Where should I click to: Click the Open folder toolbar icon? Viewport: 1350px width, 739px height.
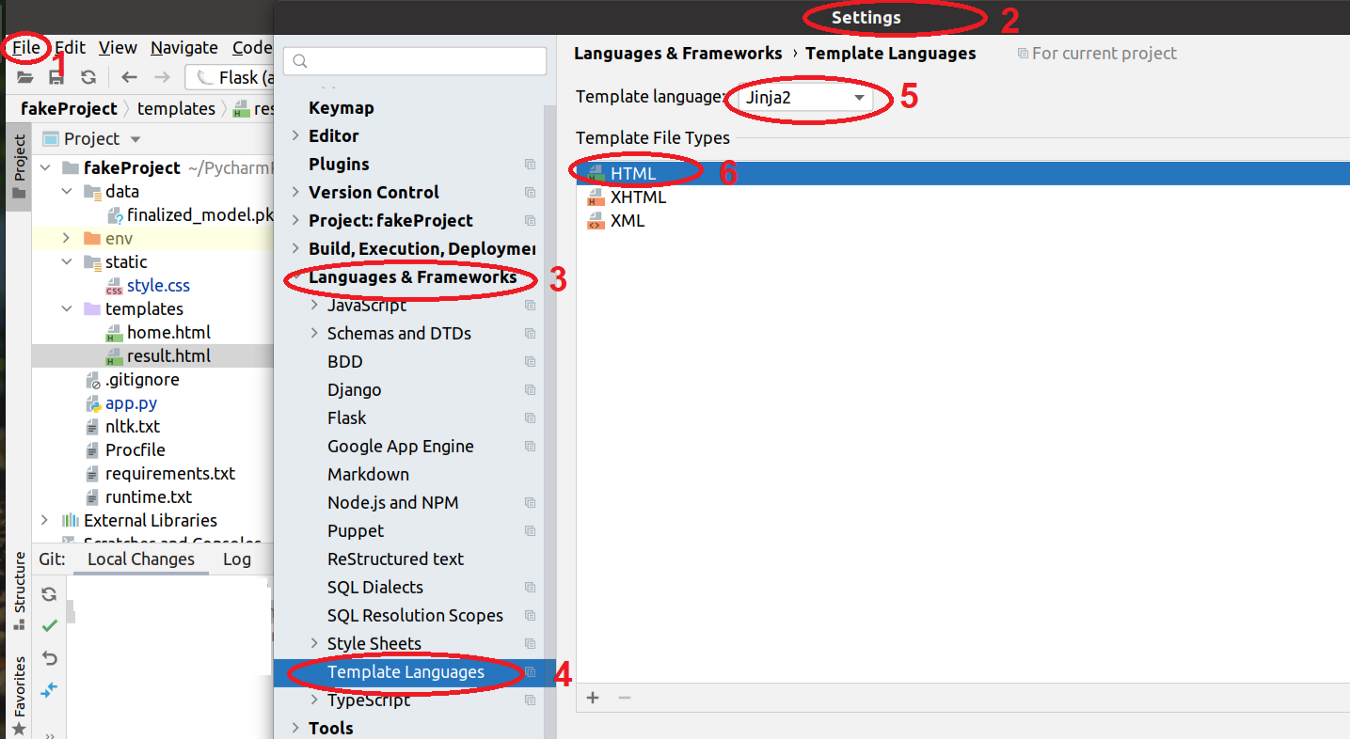point(25,78)
